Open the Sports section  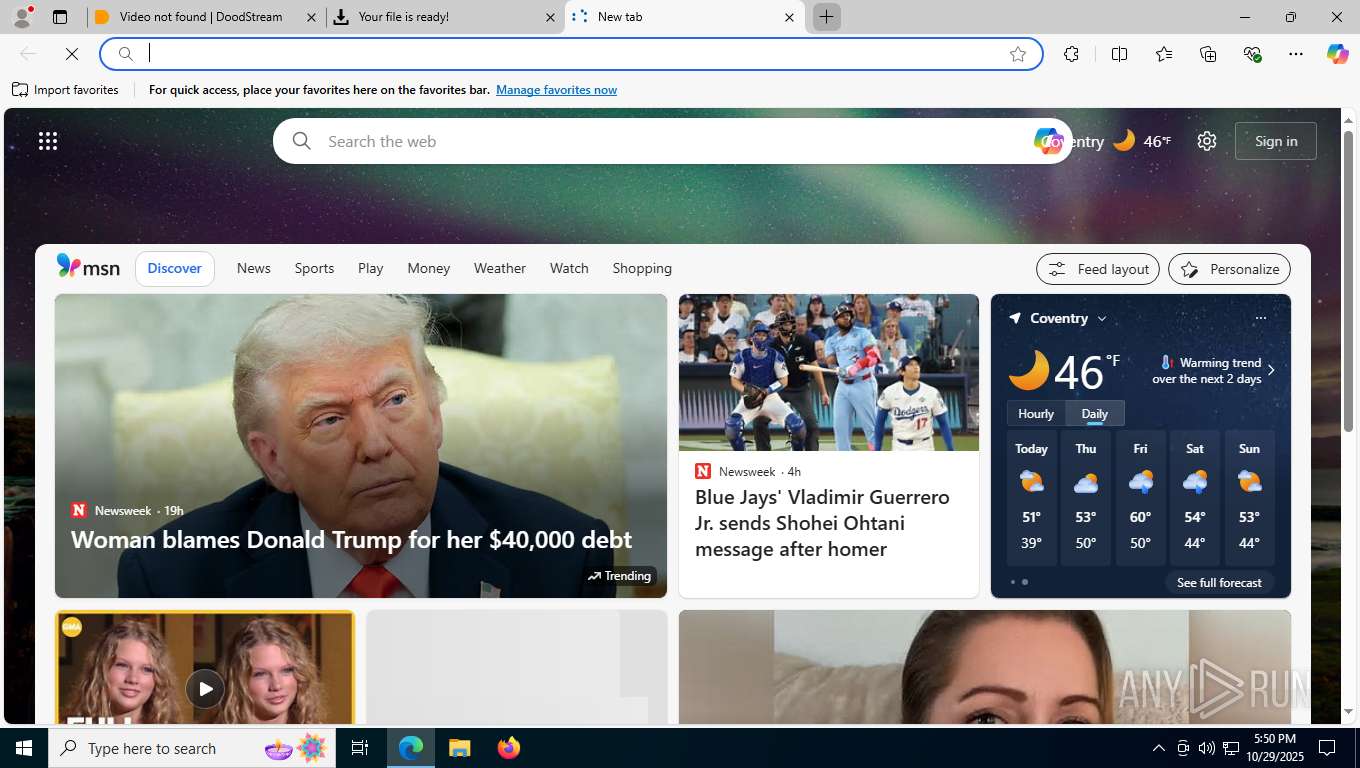click(314, 268)
